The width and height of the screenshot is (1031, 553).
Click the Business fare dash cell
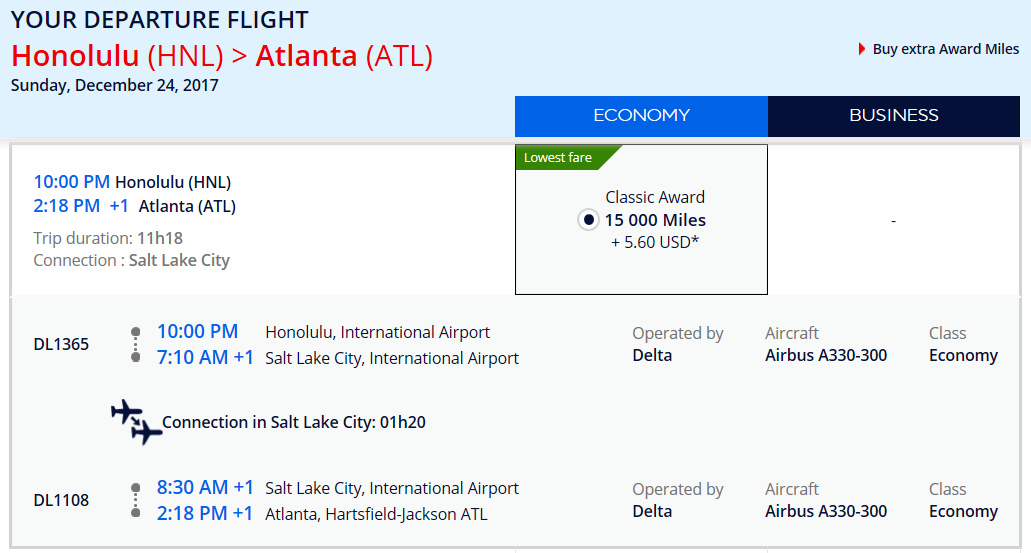(x=894, y=221)
